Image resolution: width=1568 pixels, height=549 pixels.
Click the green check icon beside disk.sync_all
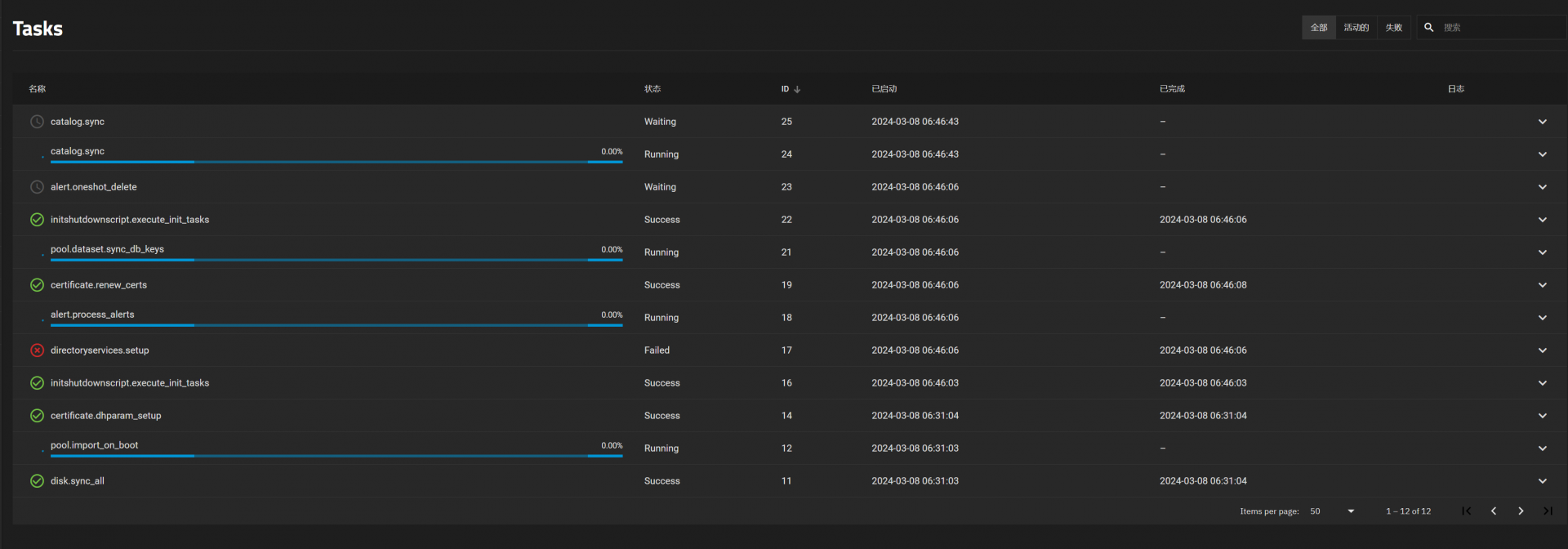pyautogui.click(x=37, y=481)
